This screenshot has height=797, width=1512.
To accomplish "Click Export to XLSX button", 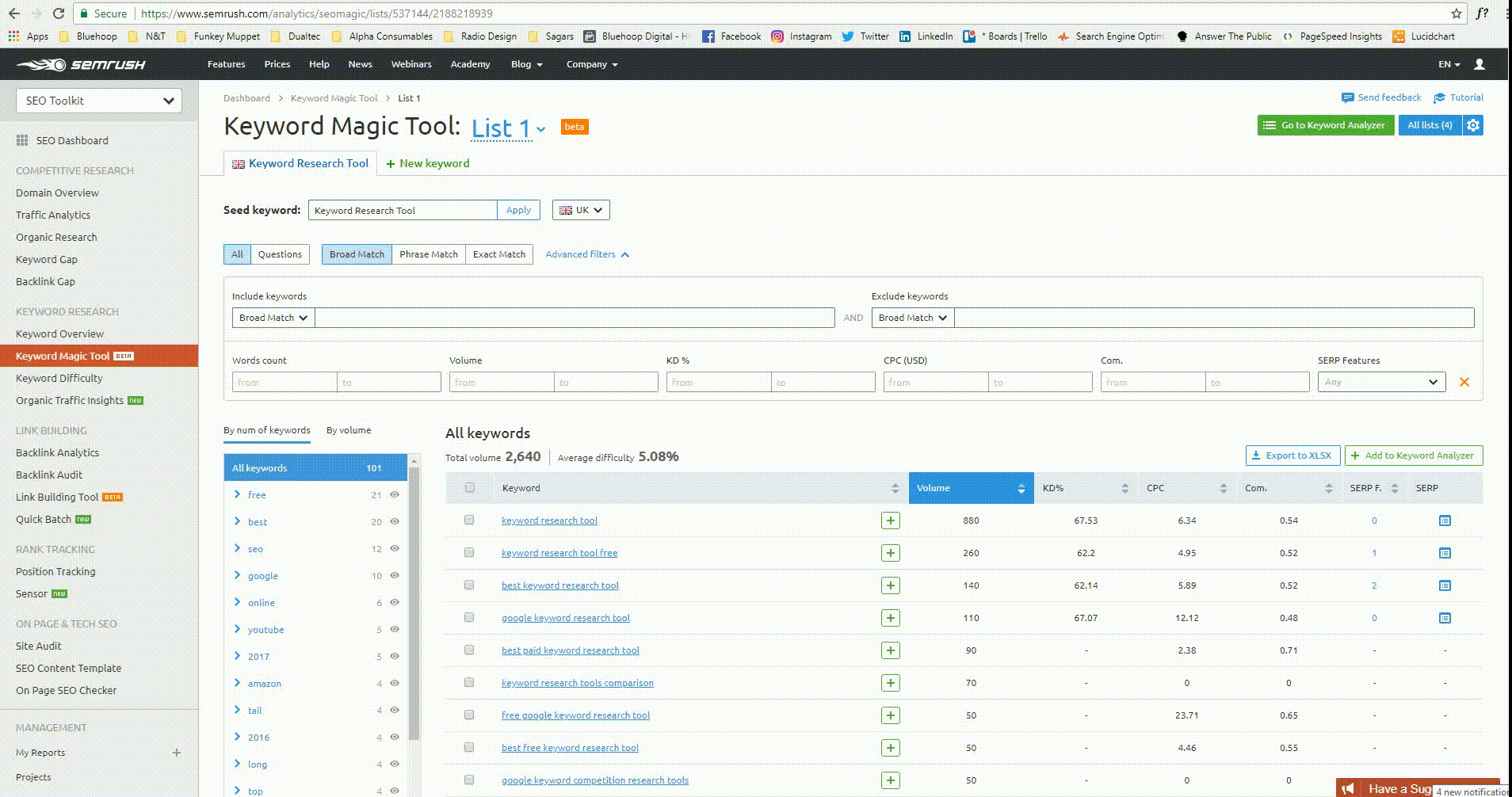I will [1293, 456].
